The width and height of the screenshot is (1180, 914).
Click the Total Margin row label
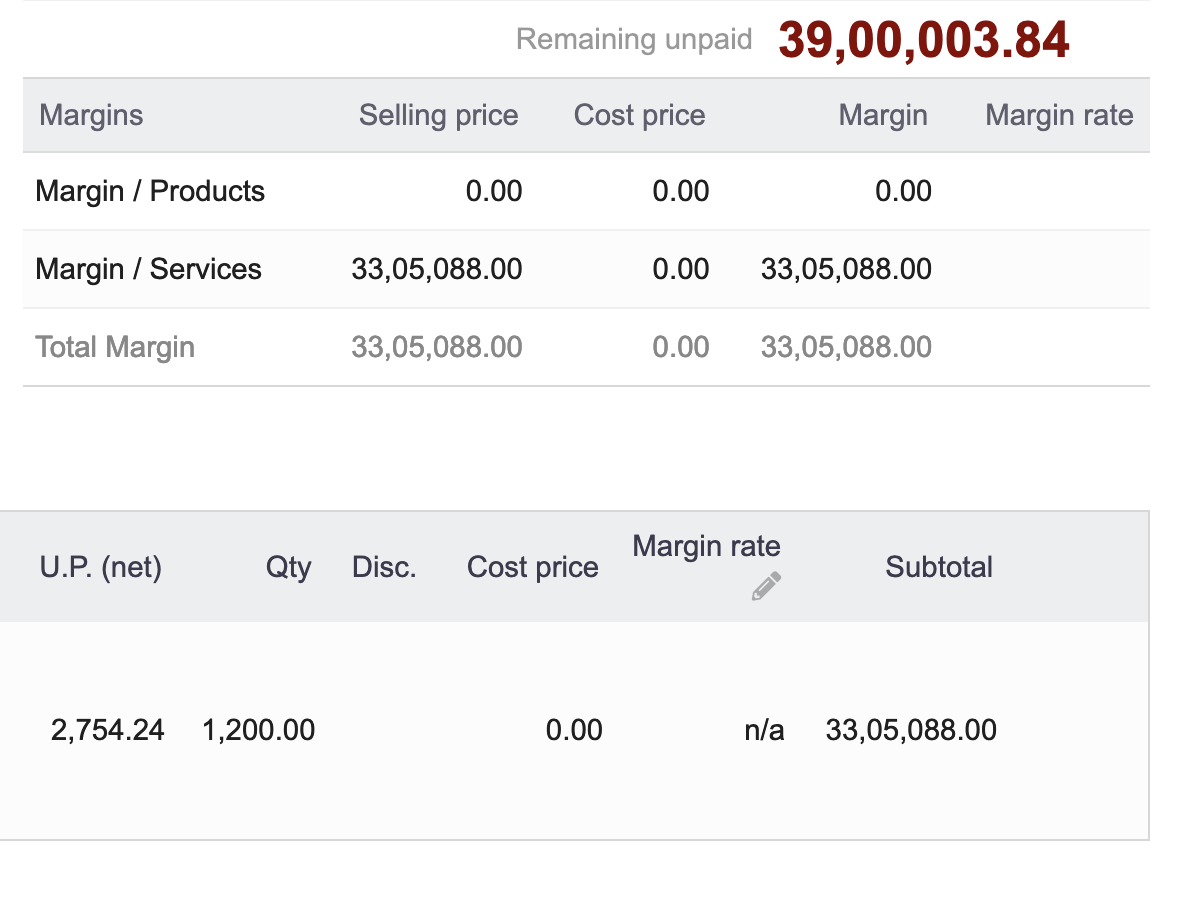[x=115, y=348]
